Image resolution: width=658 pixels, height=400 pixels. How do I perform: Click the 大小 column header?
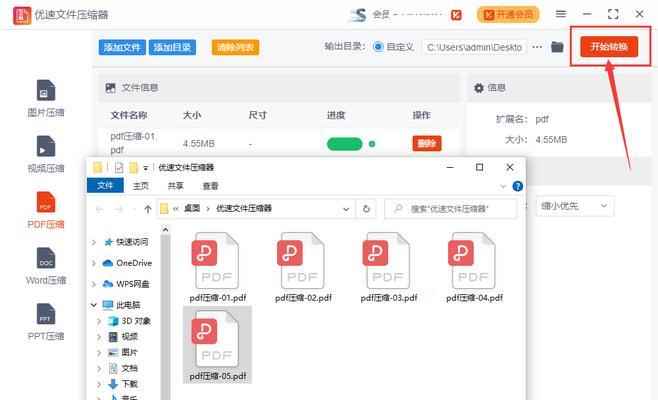click(x=192, y=115)
